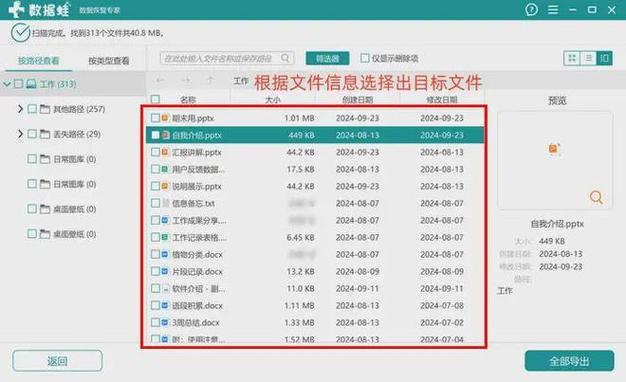Click the PowerPoint icon of 汇报讲解.pptx
This screenshot has height=382, width=626.
pyautogui.click(x=165, y=152)
